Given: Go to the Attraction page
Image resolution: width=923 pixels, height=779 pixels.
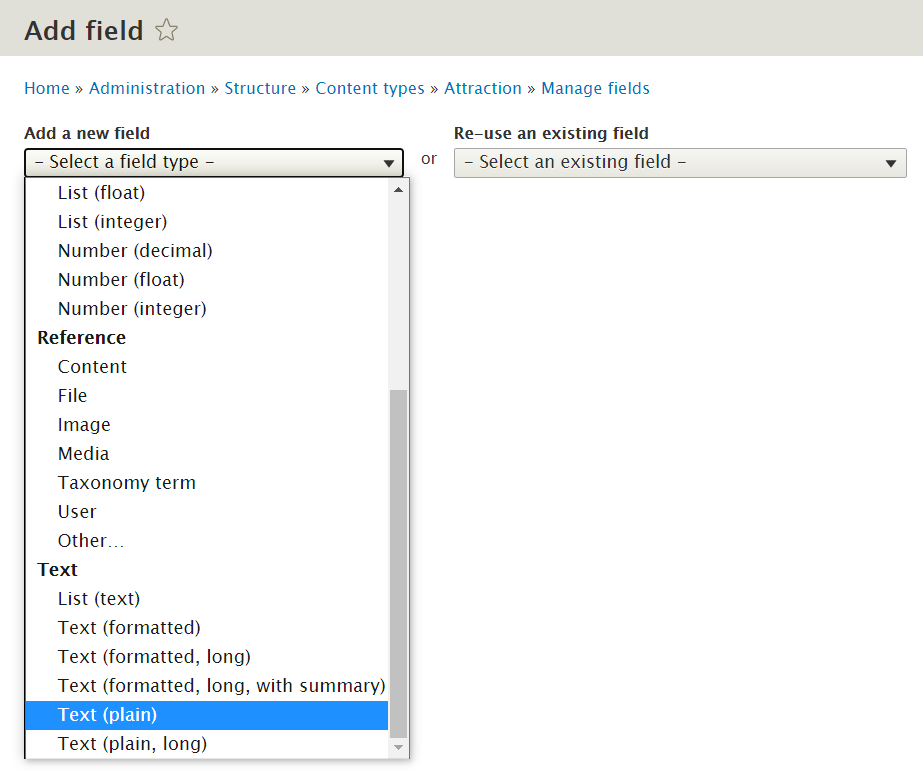Looking at the screenshot, I should [x=483, y=88].
